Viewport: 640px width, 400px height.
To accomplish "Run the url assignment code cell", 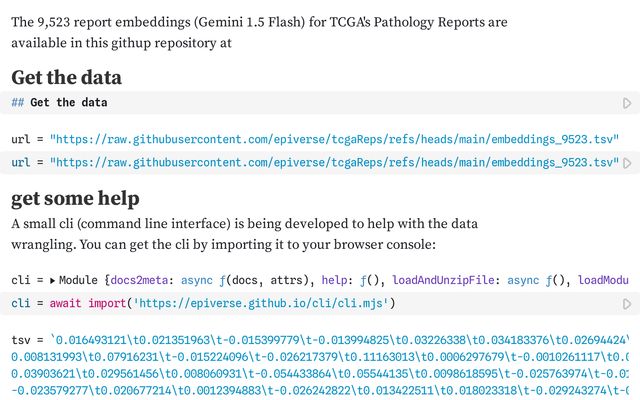I will (x=627, y=162).
